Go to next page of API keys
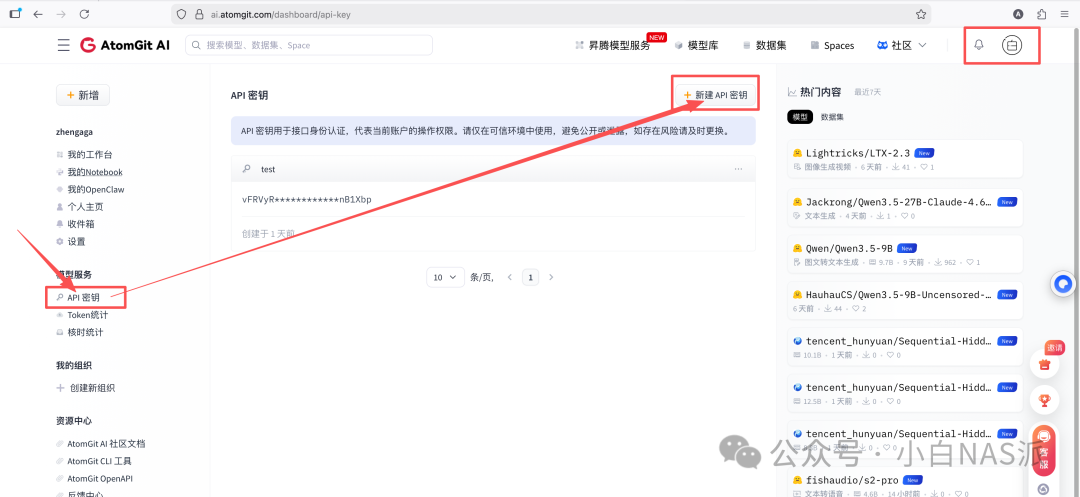Image resolution: width=1080 pixels, height=497 pixels. tap(550, 277)
